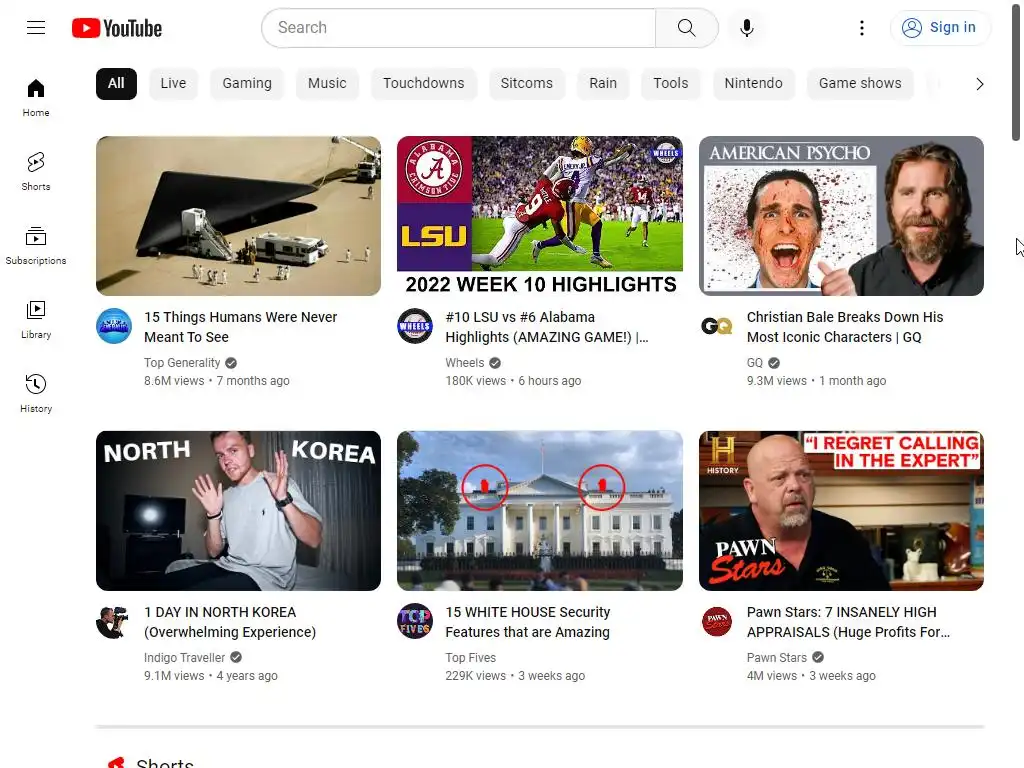This screenshot has width=1024, height=768.
Task: Open the Top Fives channel name link
Action: [471, 658]
